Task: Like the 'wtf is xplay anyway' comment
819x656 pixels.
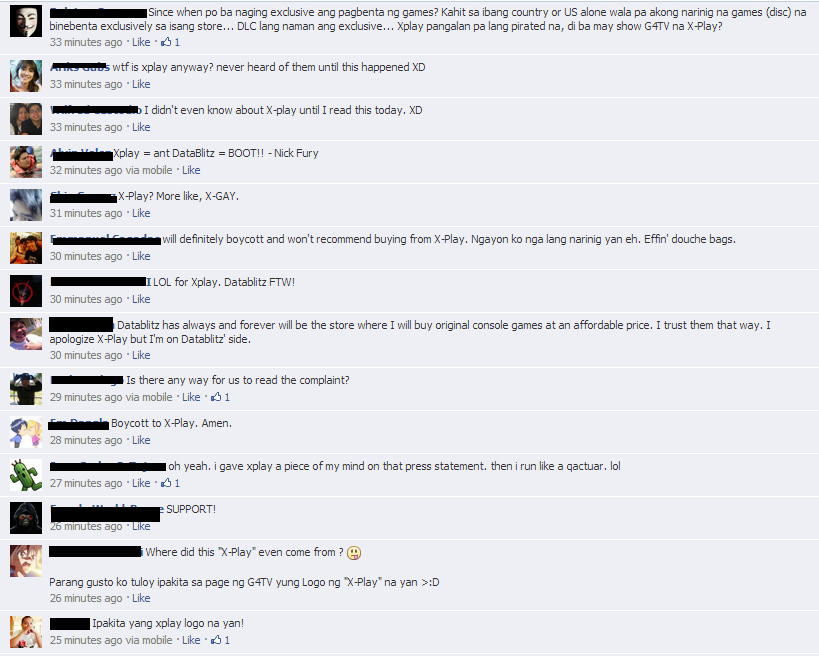Action: point(141,84)
